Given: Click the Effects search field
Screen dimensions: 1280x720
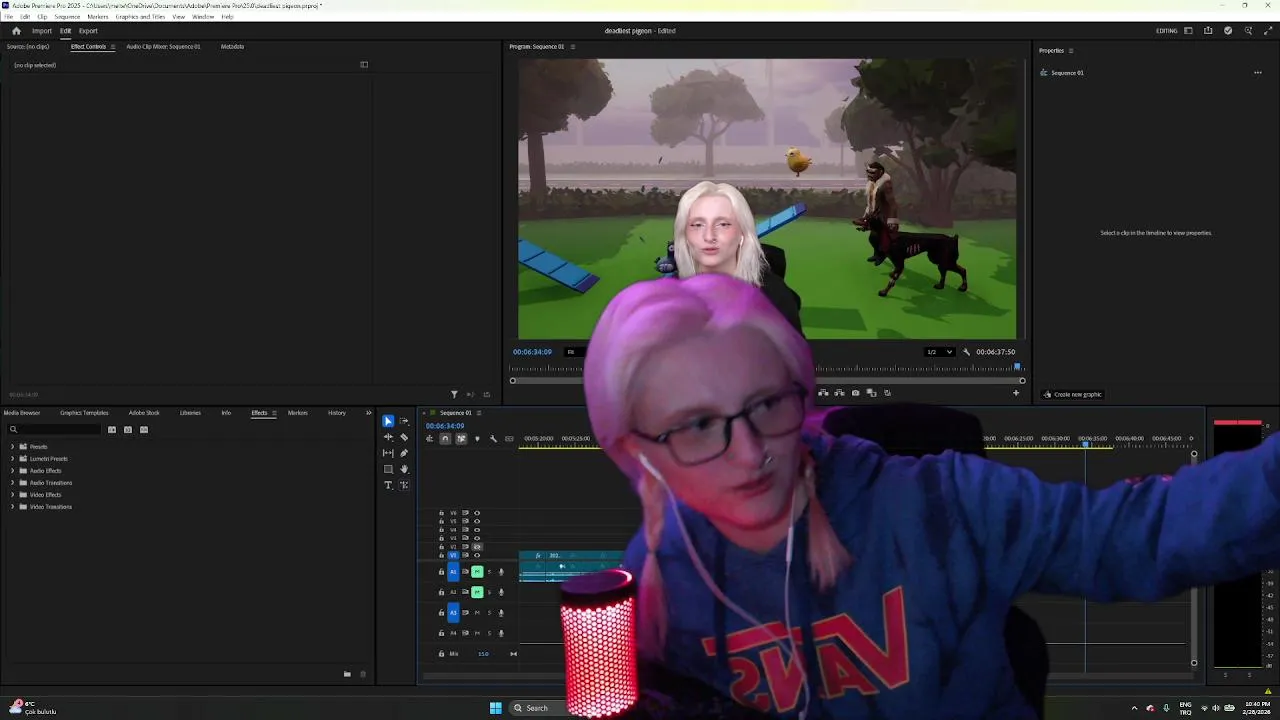Looking at the screenshot, I should click(x=55, y=430).
